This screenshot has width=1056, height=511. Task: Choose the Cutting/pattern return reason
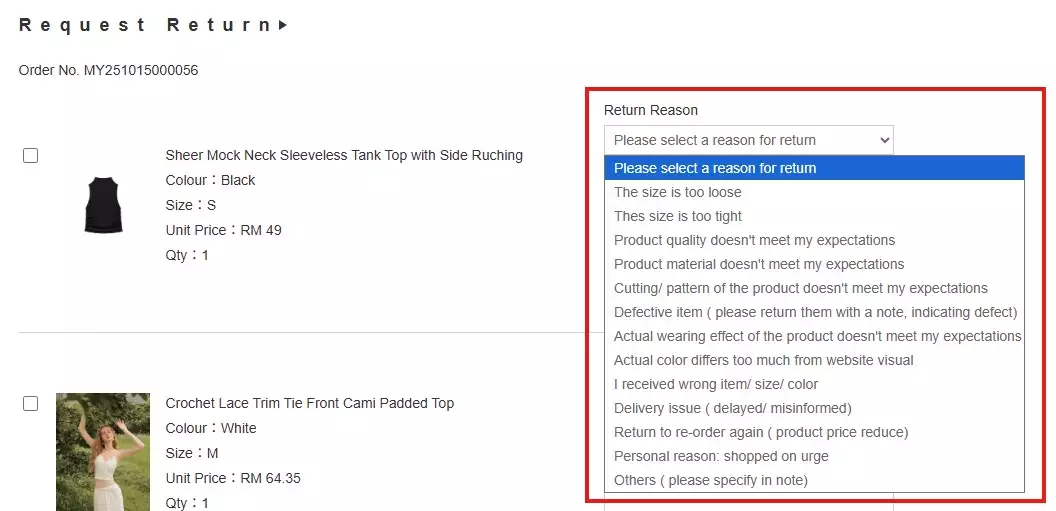800,288
